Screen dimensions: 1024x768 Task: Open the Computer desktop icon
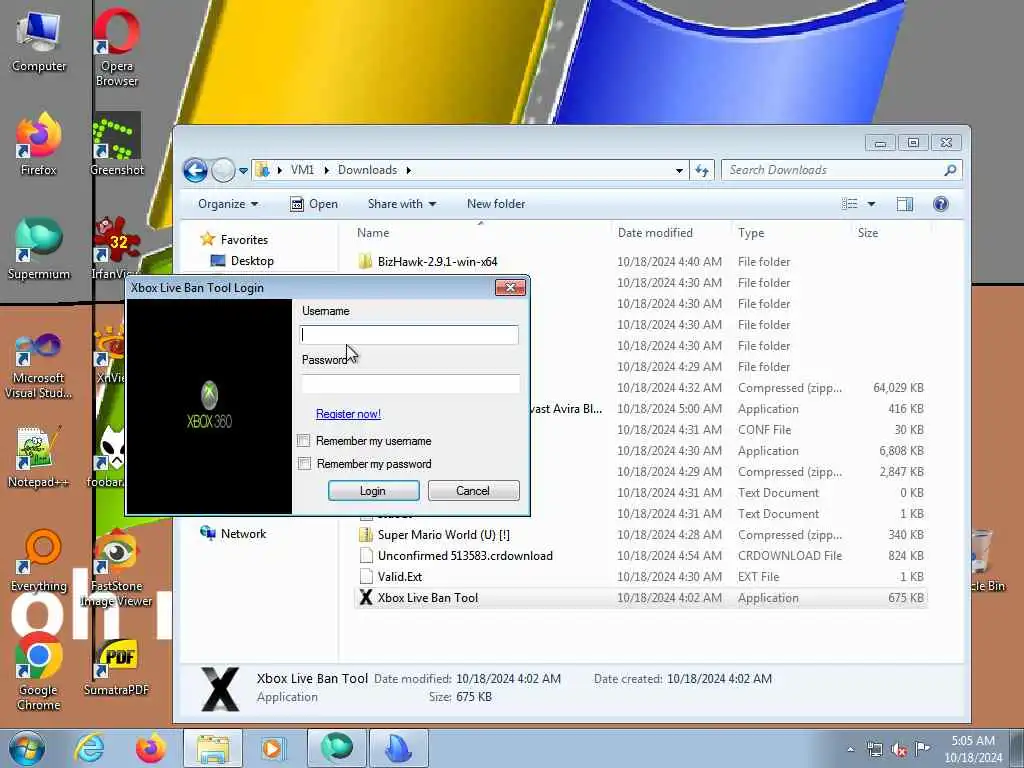click(39, 41)
